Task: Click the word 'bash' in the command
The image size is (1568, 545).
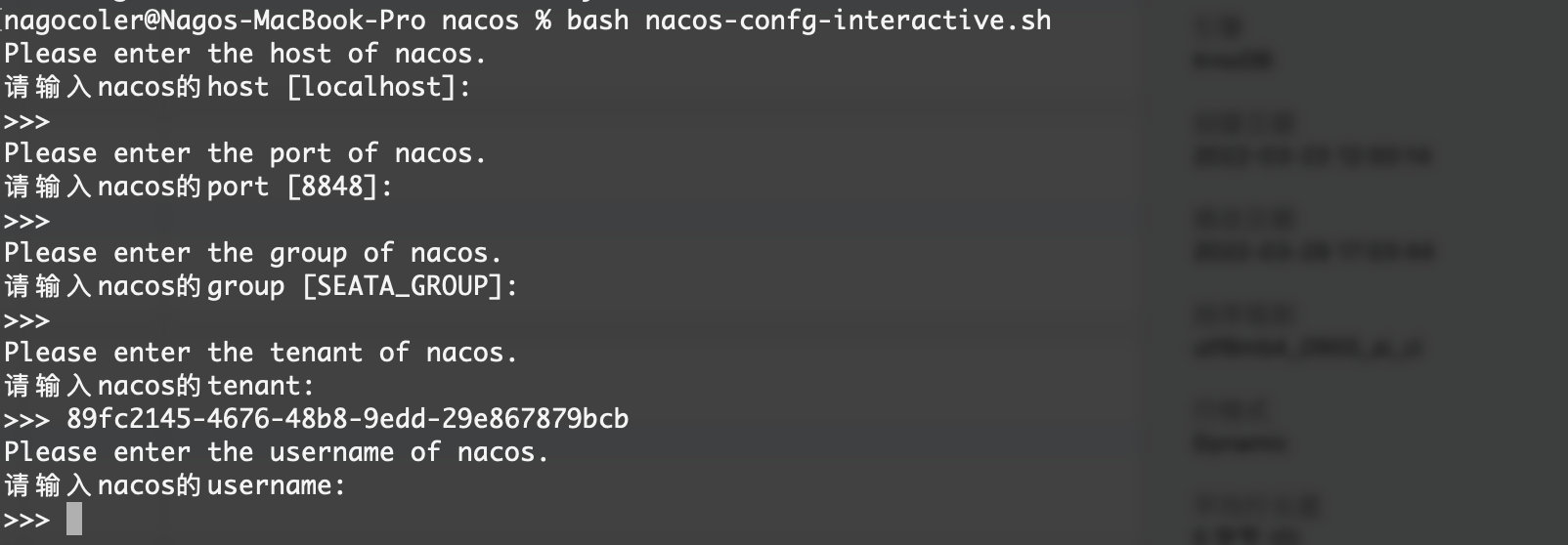Action: (597, 20)
